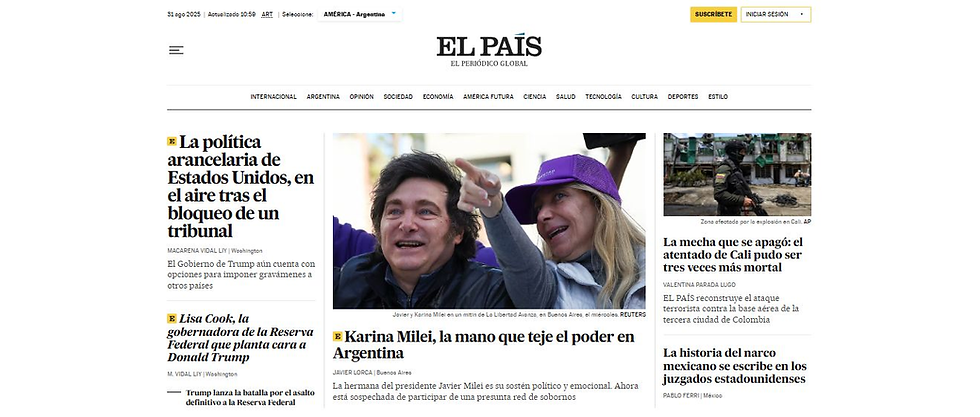
Task: Read Karina Milei power headline article
Action: click(x=483, y=345)
